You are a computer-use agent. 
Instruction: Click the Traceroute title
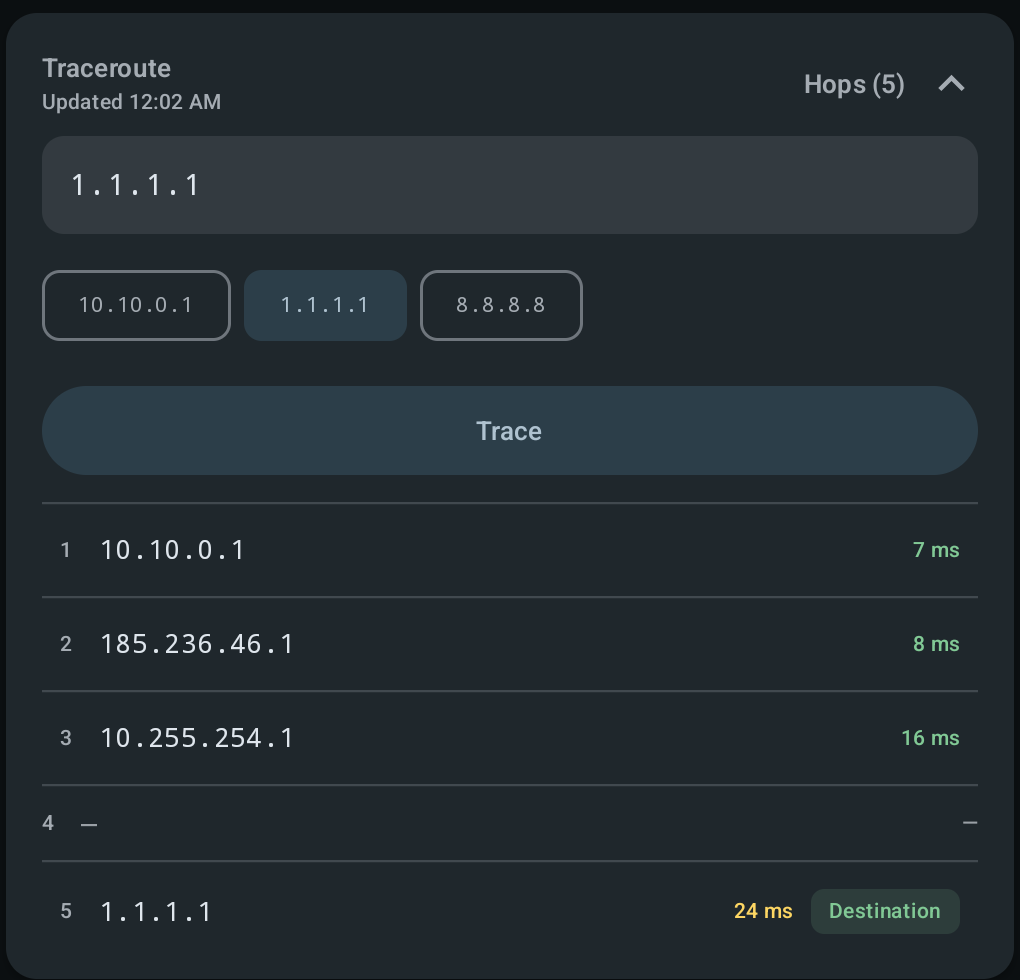click(x=107, y=68)
